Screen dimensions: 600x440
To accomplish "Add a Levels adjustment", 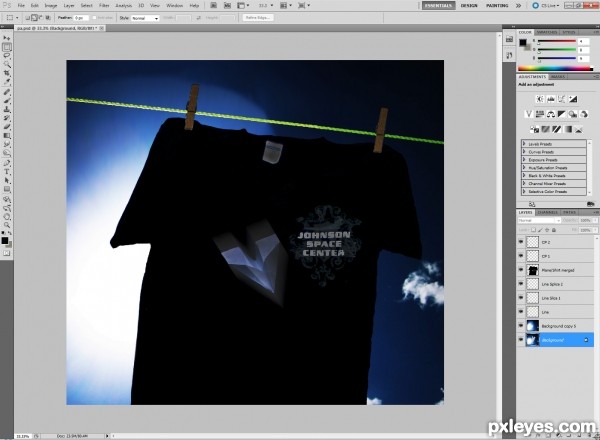I will [551, 99].
